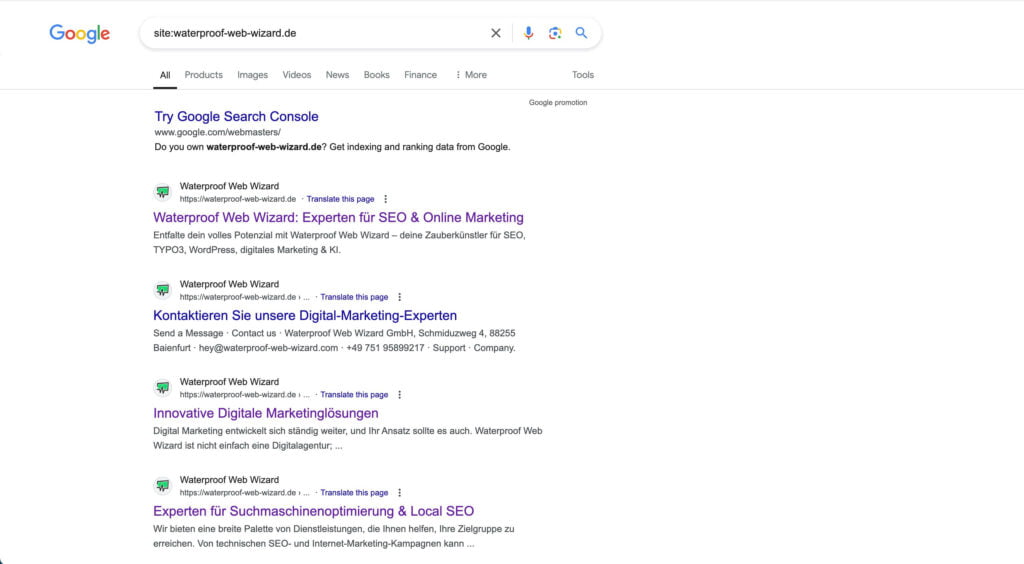Start voice search with microphone icon
This screenshot has width=1024, height=564.
click(528, 33)
